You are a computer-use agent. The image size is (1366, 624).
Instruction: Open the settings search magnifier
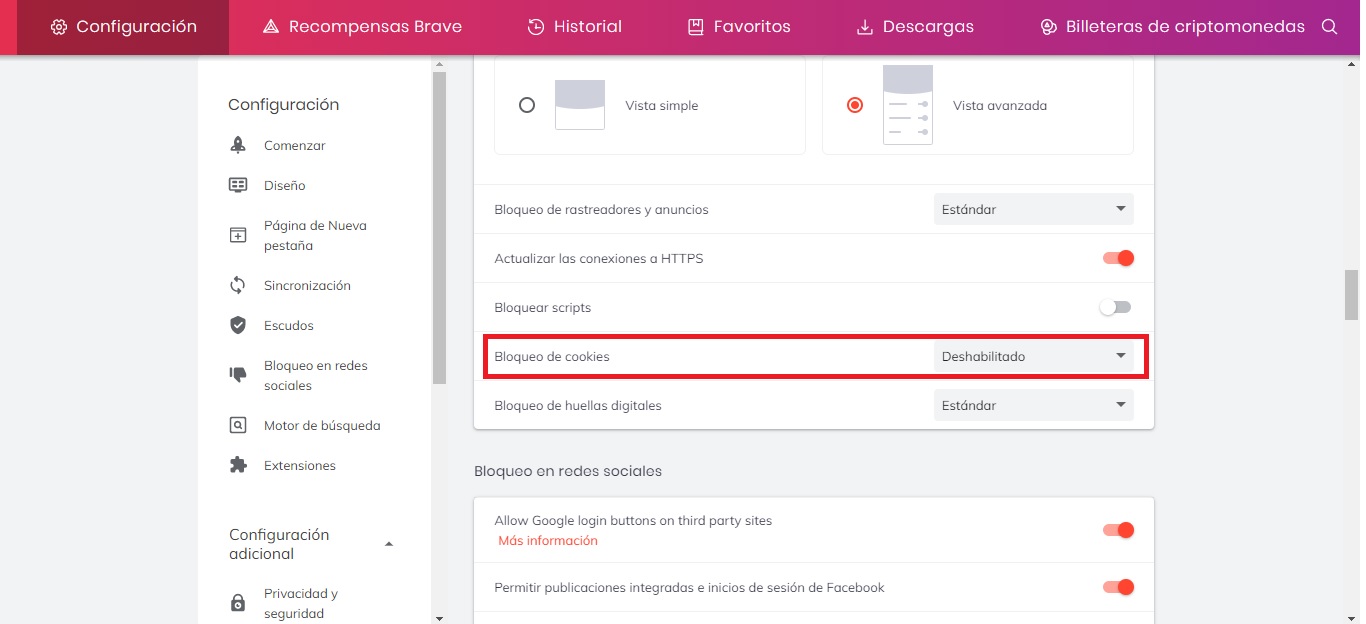(1329, 27)
